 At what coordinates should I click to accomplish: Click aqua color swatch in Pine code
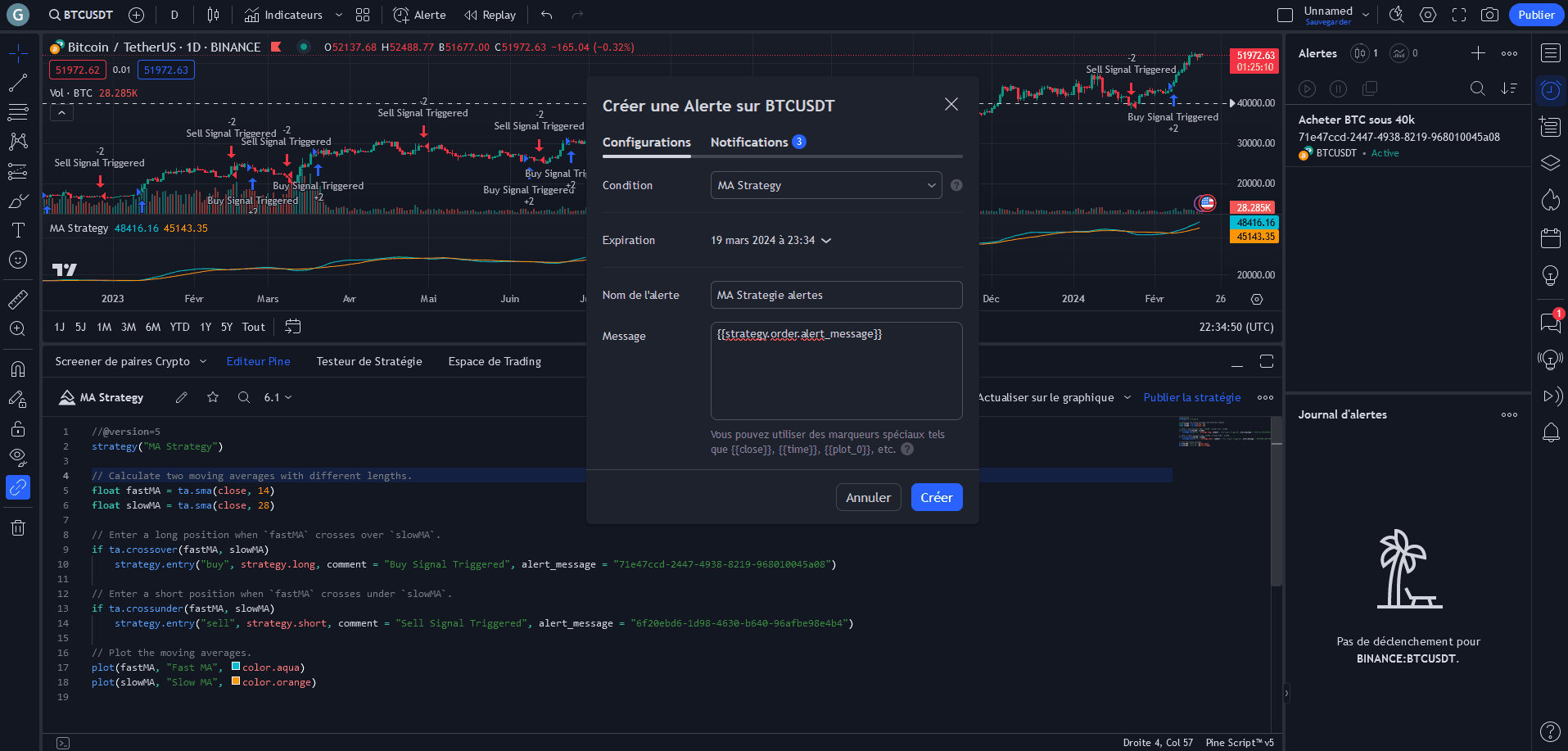pos(236,666)
